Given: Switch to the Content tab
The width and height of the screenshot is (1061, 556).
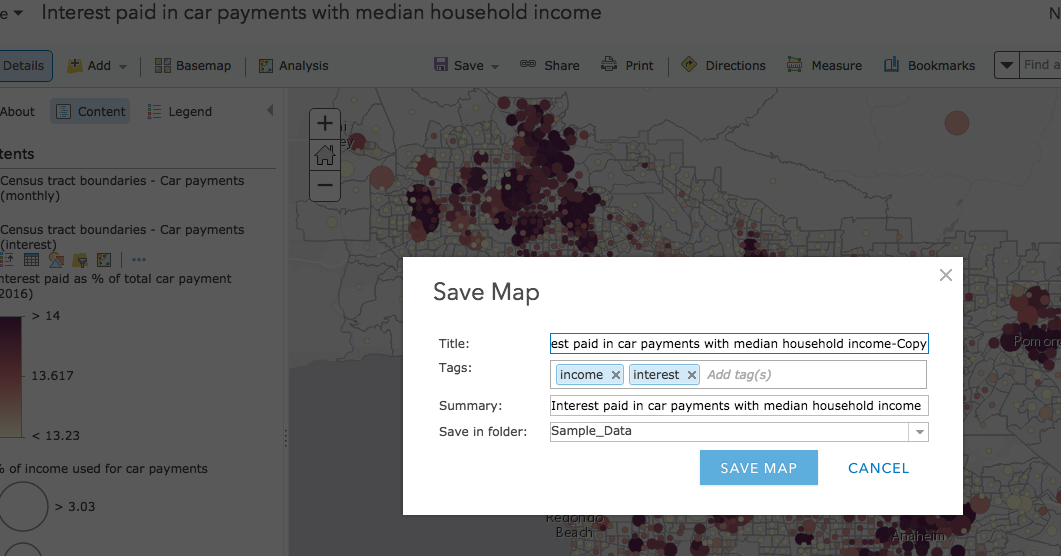Looking at the screenshot, I should tap(91, 112).
